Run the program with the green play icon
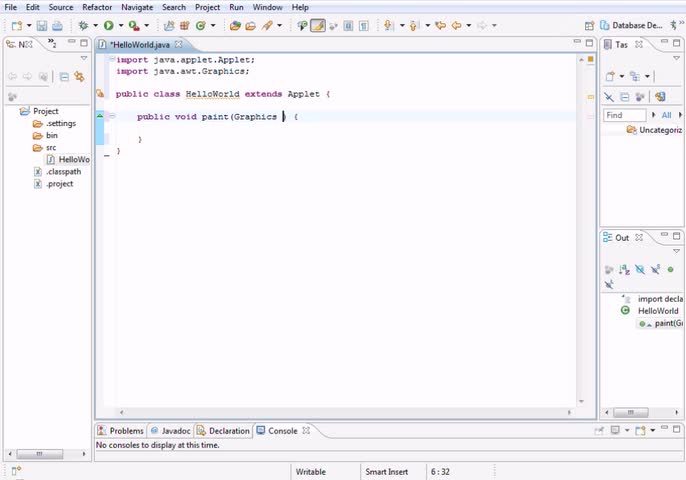 (x=108, y=26)
